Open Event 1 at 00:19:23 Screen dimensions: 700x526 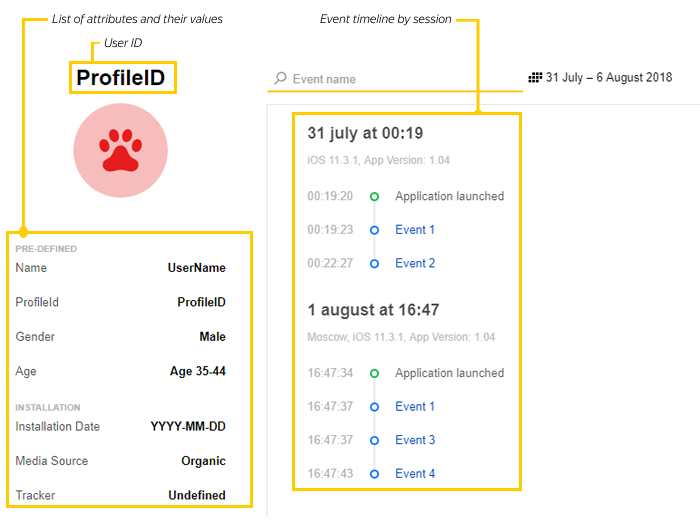pos(415,230)
